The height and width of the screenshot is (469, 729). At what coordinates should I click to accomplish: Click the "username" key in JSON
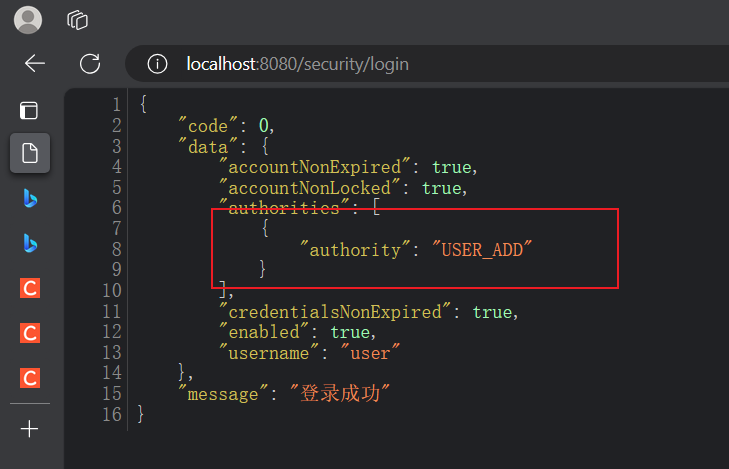point(263,353)
